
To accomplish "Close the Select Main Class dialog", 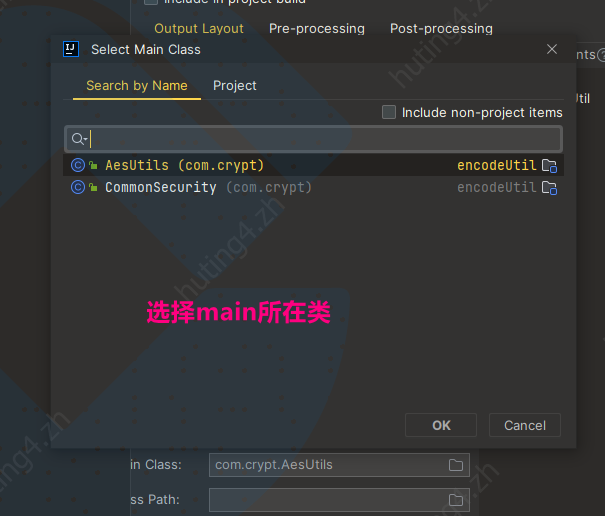I will 552,49.
